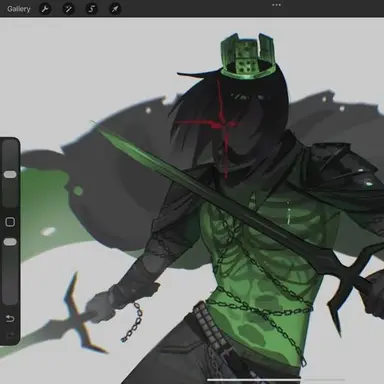Click the brush opacity slider handle

pos(10,242)
